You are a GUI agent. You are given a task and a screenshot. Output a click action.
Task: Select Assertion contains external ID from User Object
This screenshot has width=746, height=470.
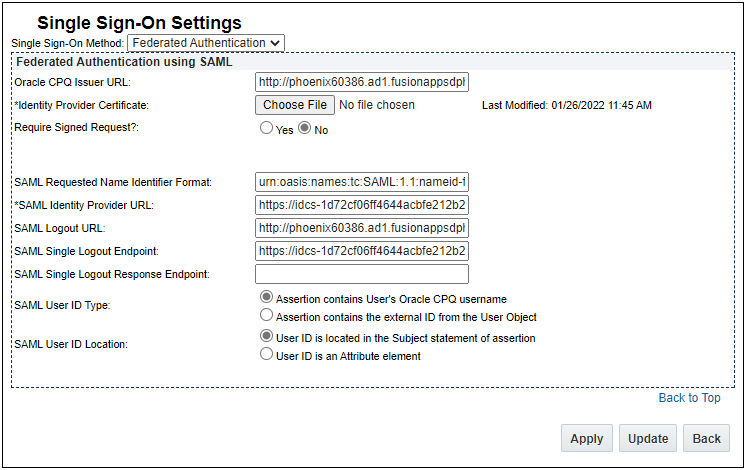click(266, 315)
